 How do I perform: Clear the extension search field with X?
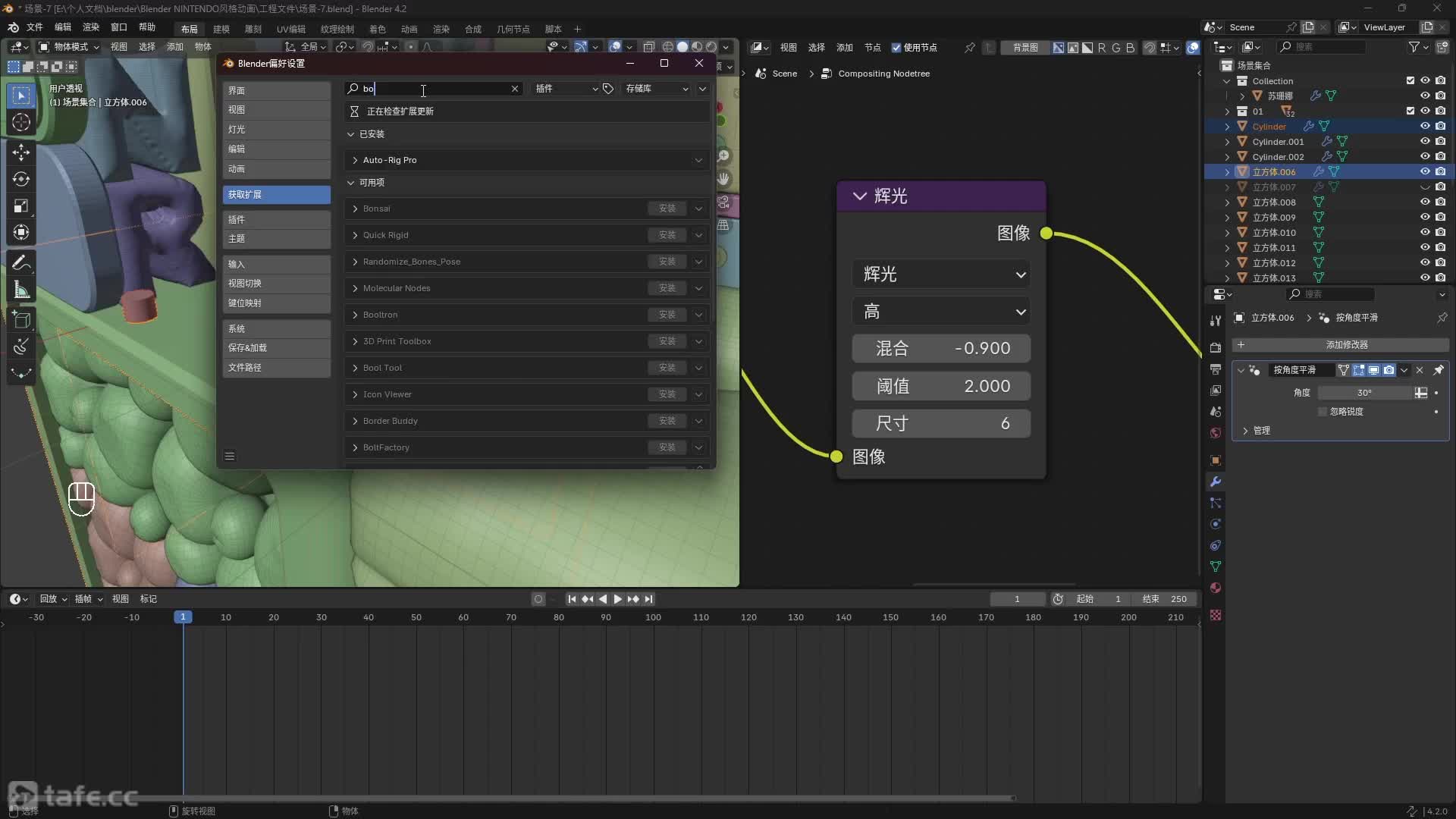pyautogui.click(x=515, y=89)
